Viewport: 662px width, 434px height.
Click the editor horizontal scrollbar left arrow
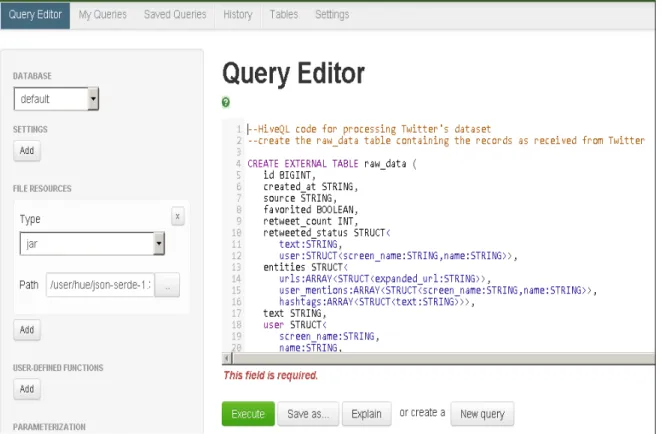click(227, 358)
